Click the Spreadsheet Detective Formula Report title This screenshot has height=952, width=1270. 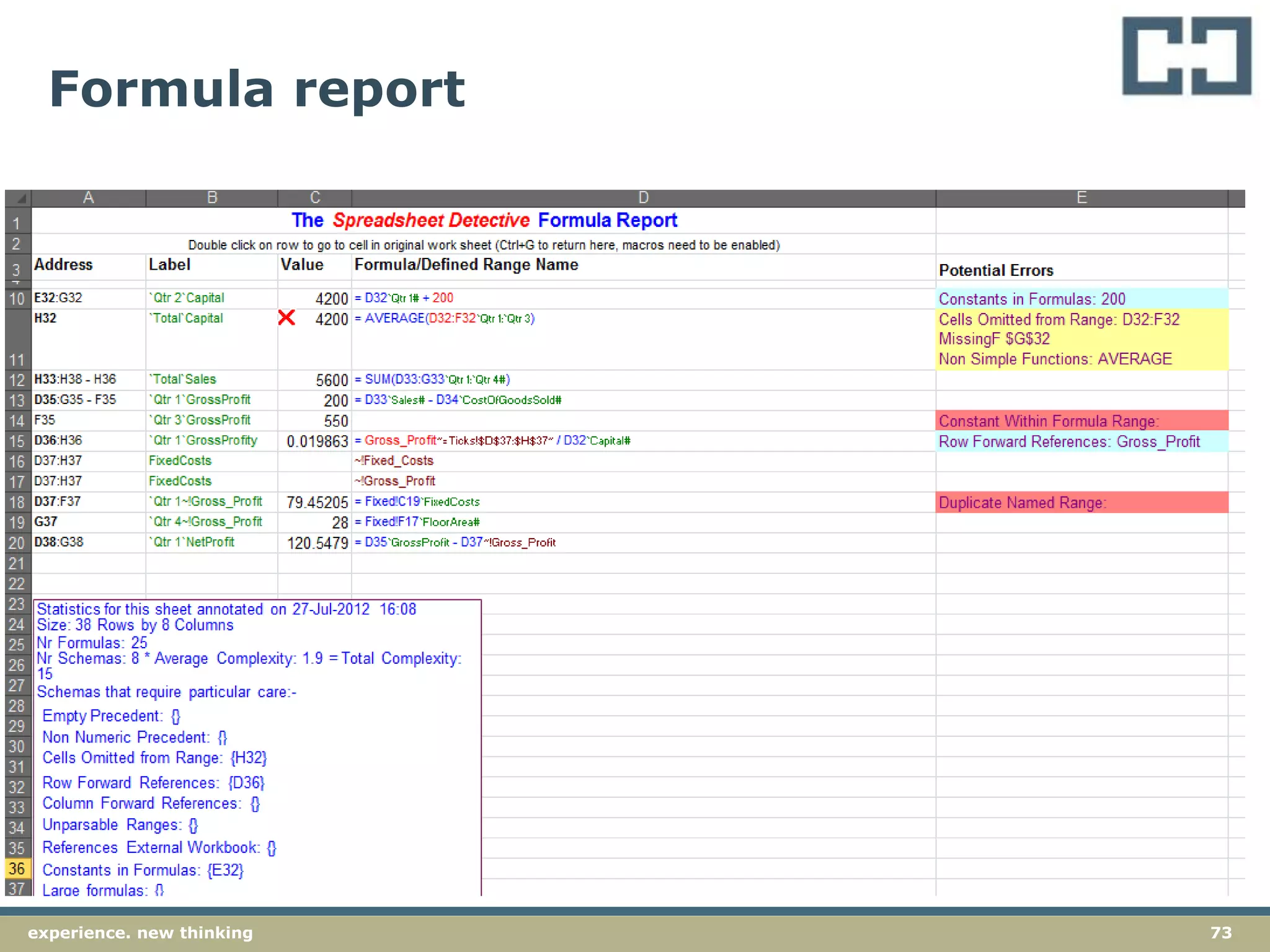(x=484, y=220)
